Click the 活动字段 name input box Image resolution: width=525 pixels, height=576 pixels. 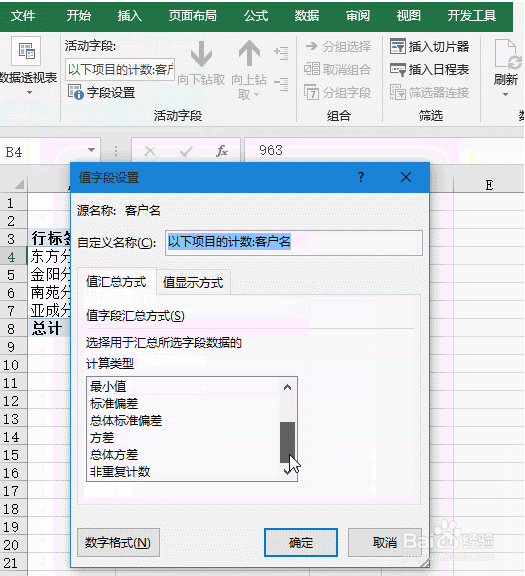[x=120, y=69]
